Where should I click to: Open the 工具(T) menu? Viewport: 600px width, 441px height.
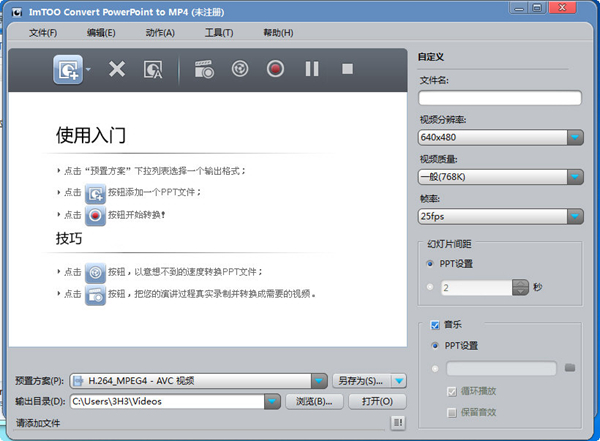point(219,33)
